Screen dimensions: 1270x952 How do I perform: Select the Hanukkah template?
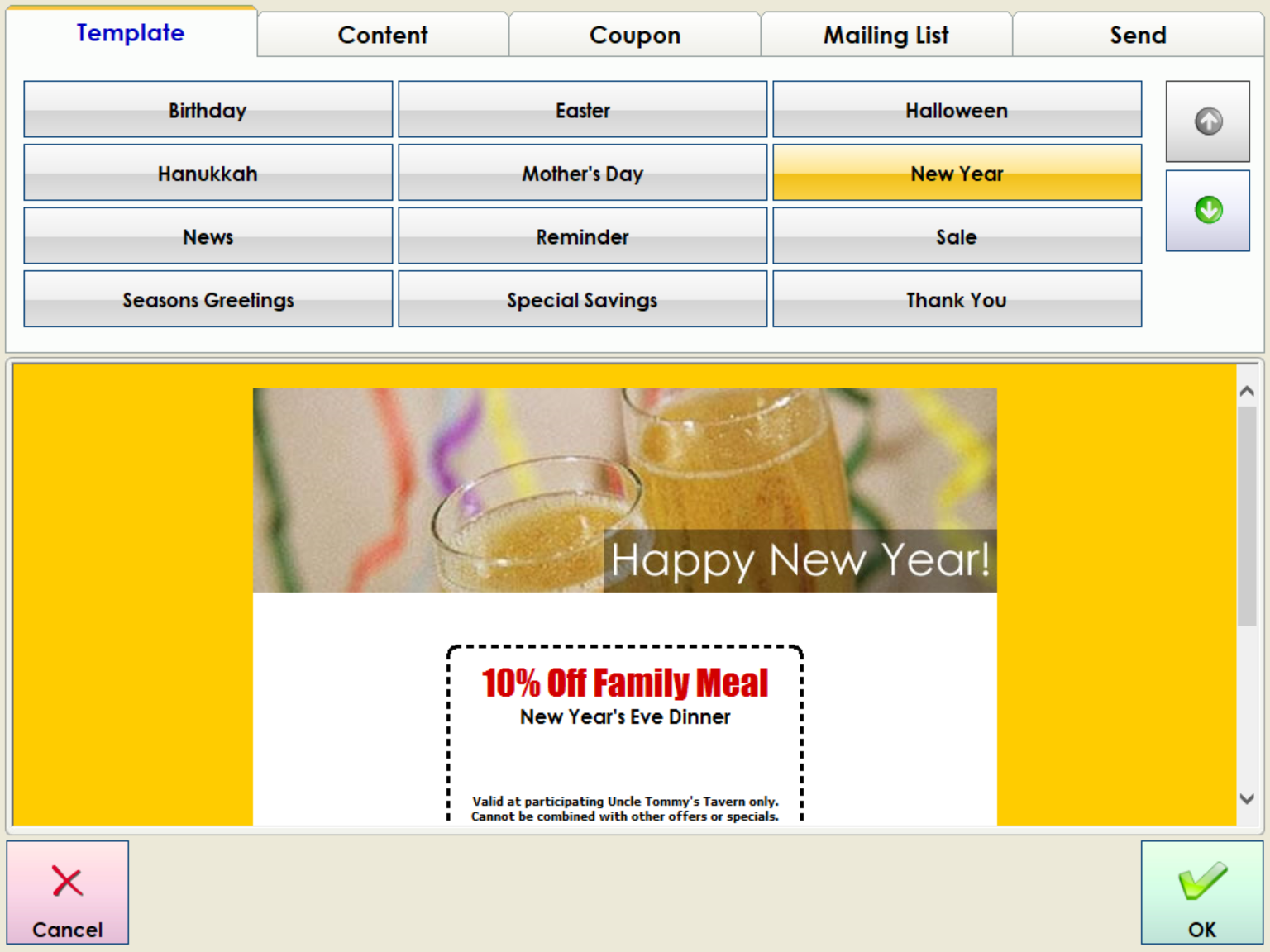coord(208,173)
